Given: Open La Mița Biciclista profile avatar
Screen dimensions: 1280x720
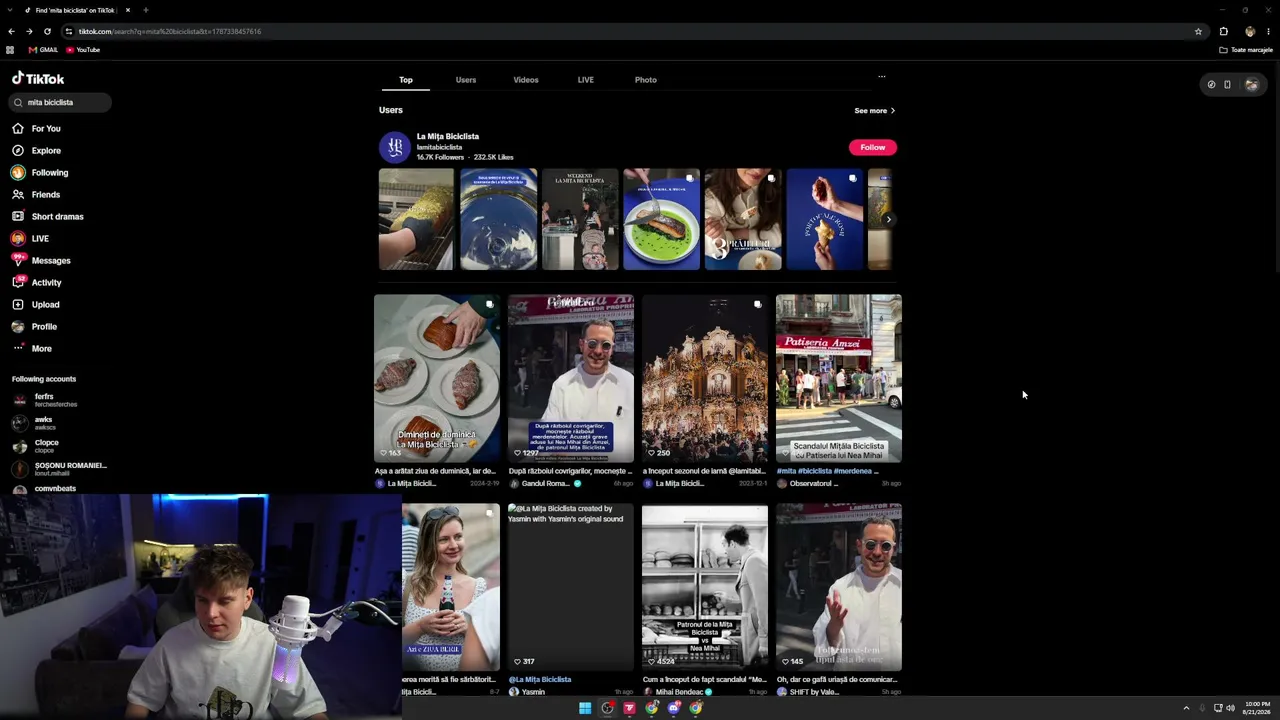Looking at the screenshot, I should click(x=395, y=147).
